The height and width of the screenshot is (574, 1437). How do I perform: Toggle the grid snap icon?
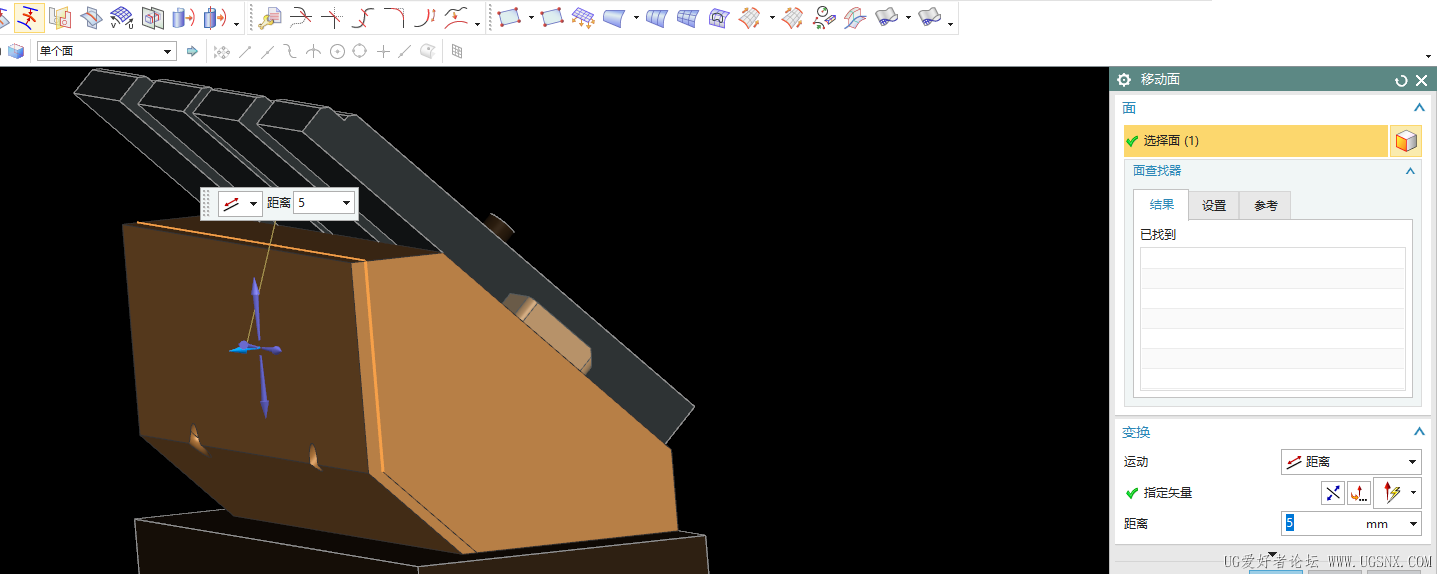[457, 51]
